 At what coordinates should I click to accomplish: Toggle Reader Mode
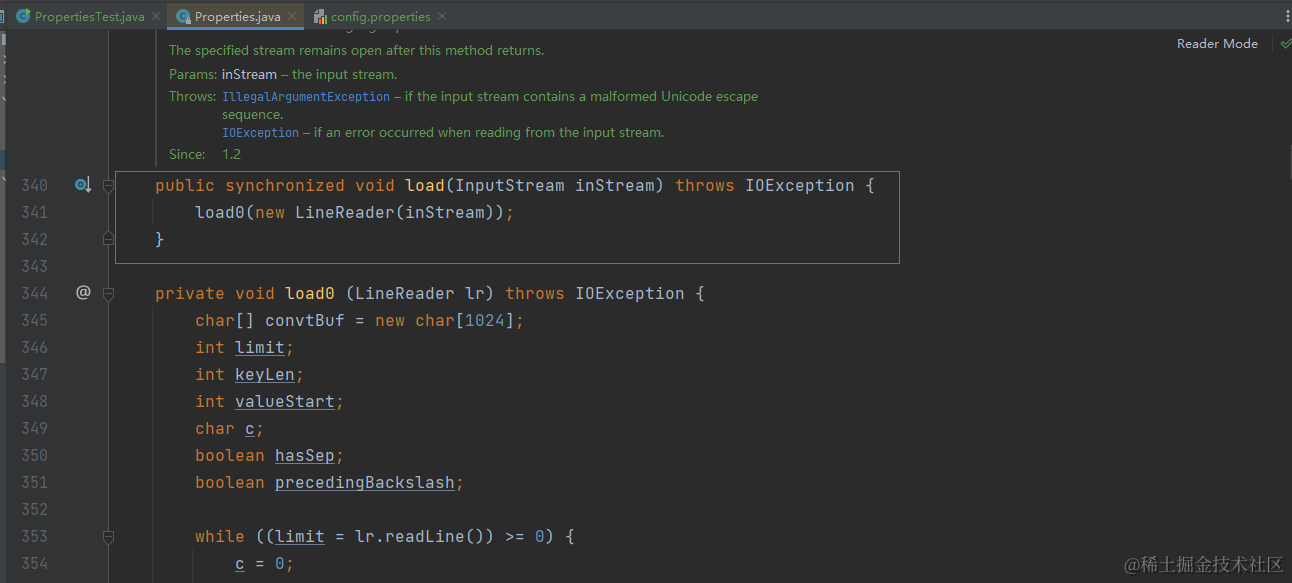click(x=1217, y=44)
